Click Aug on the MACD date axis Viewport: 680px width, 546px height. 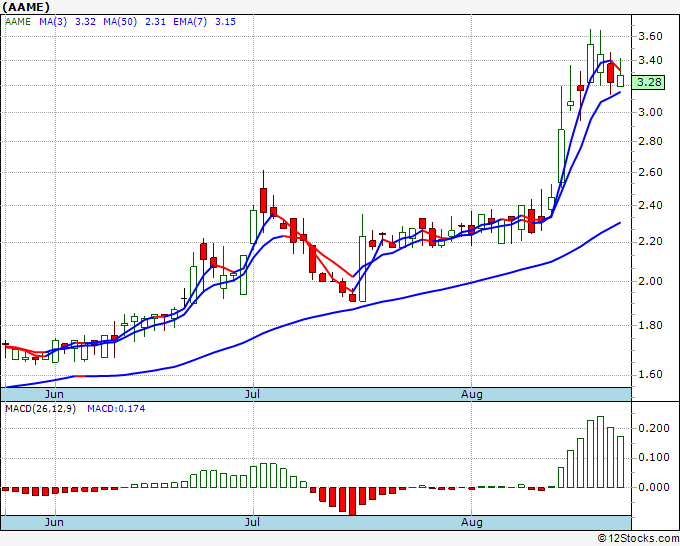pos(471,522)
